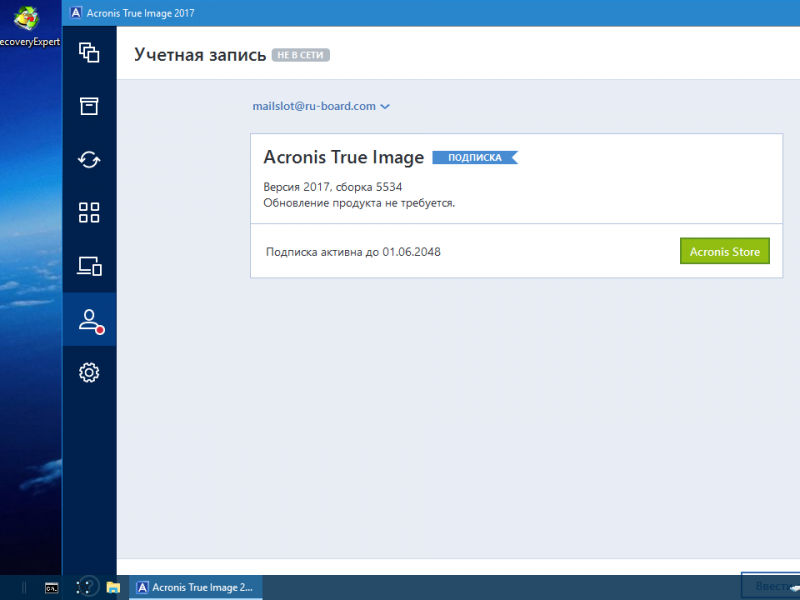This screenshot has width=800, height=600.
Task: Open the Sync section in sidebar
Action: [89, 160]
